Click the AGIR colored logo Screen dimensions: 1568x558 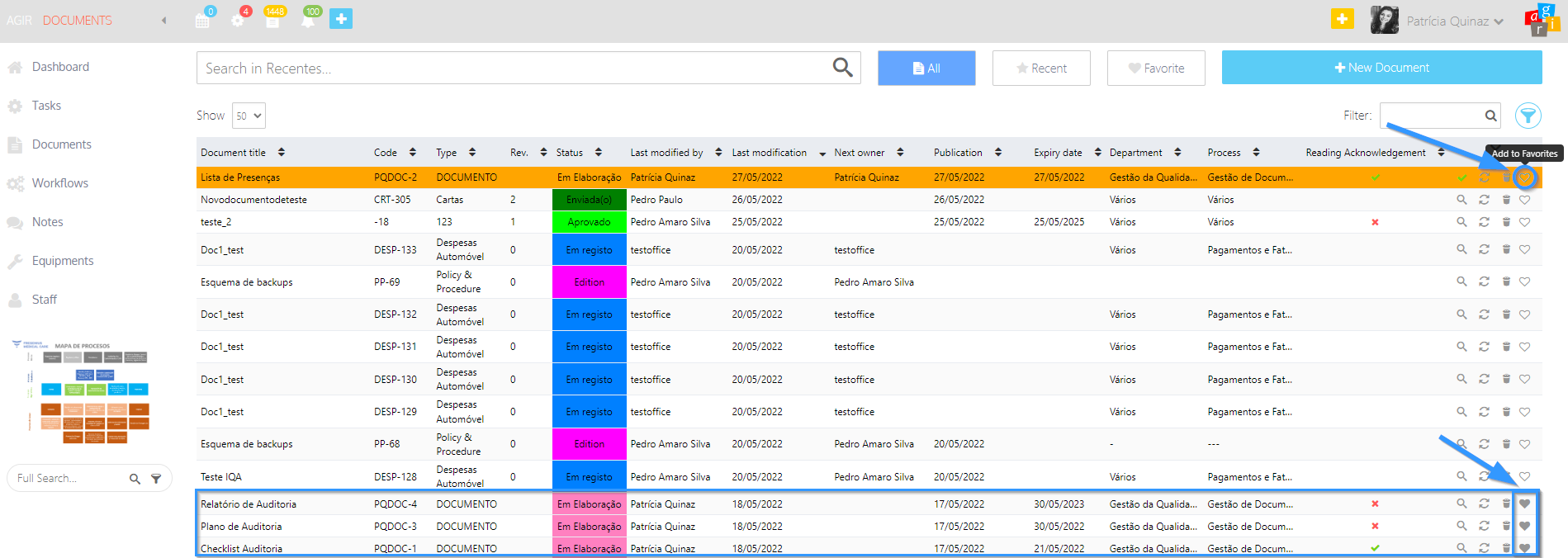pyautogui.click(x=1542, y=20)
